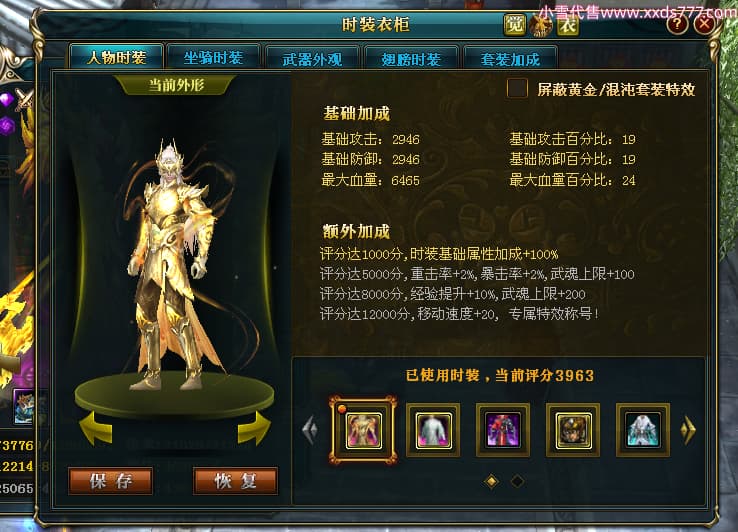
Task: Show previous costumes with left arrow
Action: (310, 429)
